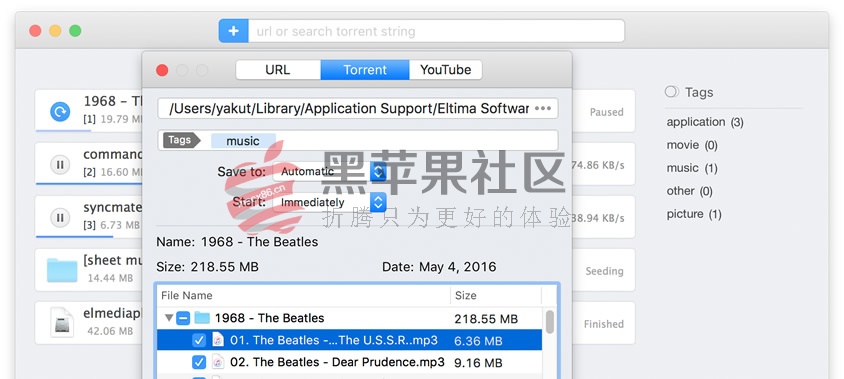The width and height of the screenshot is (844, 379).
Task: Click the three-dots browse button beside the path
Action: [543, 109]
